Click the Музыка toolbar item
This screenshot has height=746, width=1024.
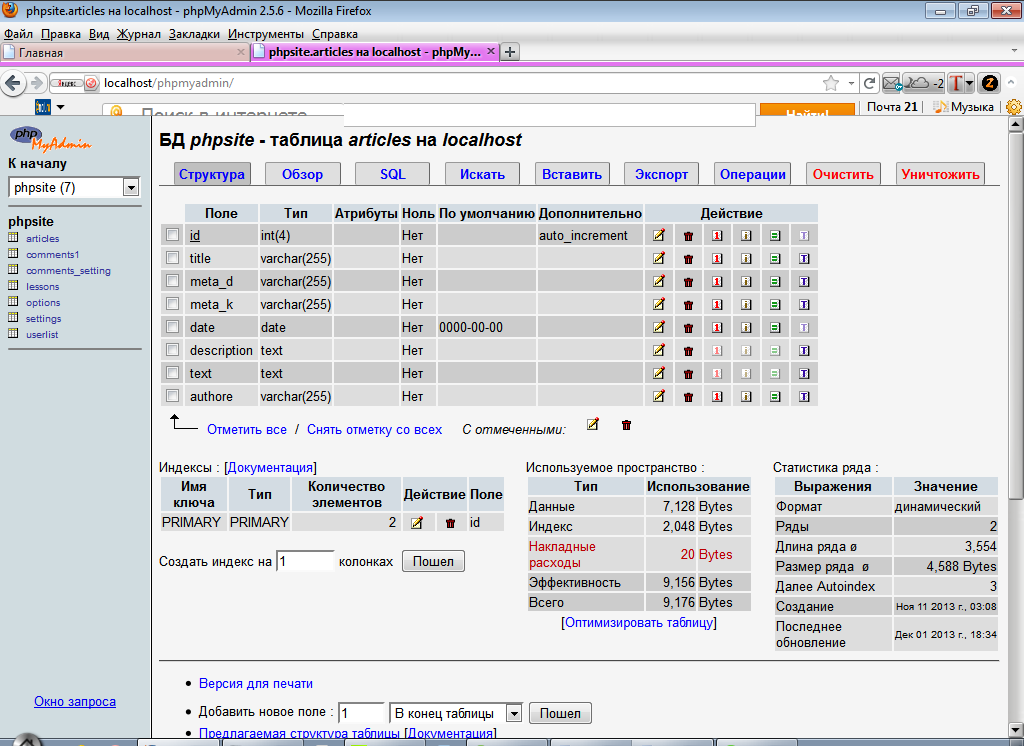[x=964, y=106]
